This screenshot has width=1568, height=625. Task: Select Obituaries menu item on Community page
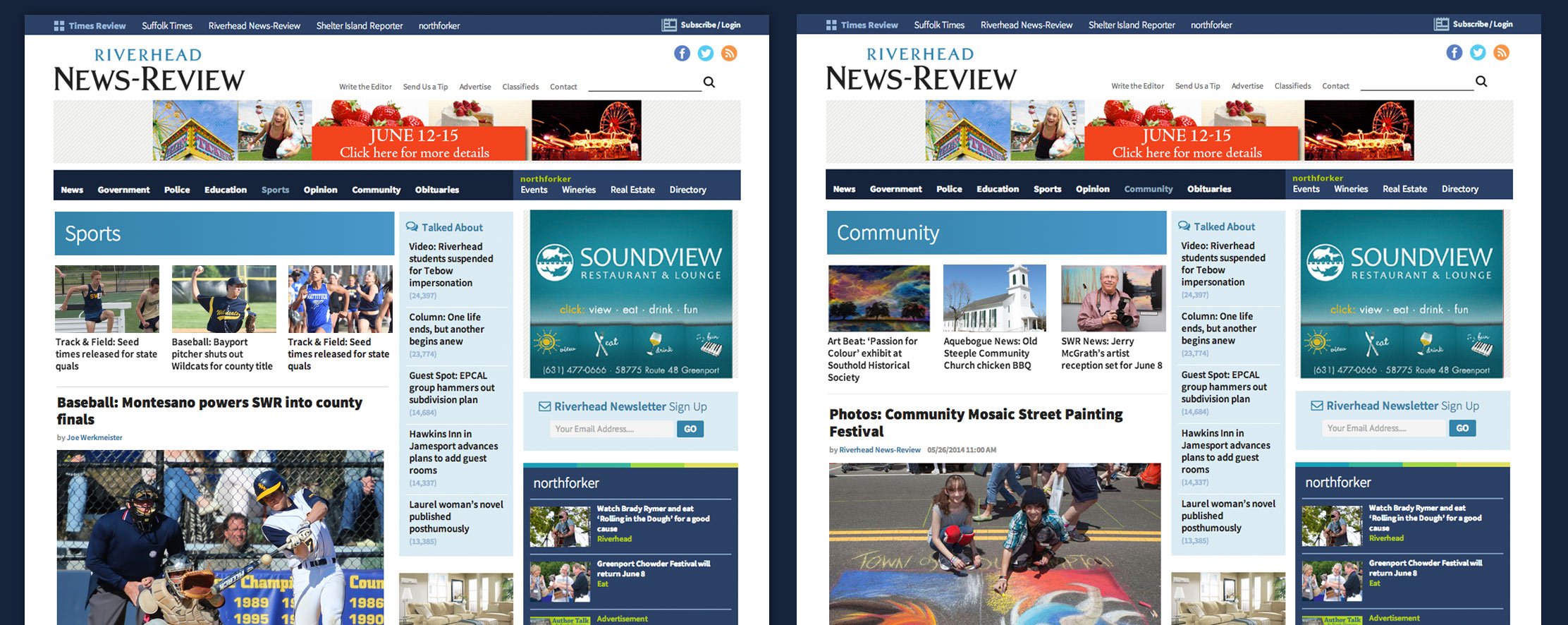[1208, 189]
